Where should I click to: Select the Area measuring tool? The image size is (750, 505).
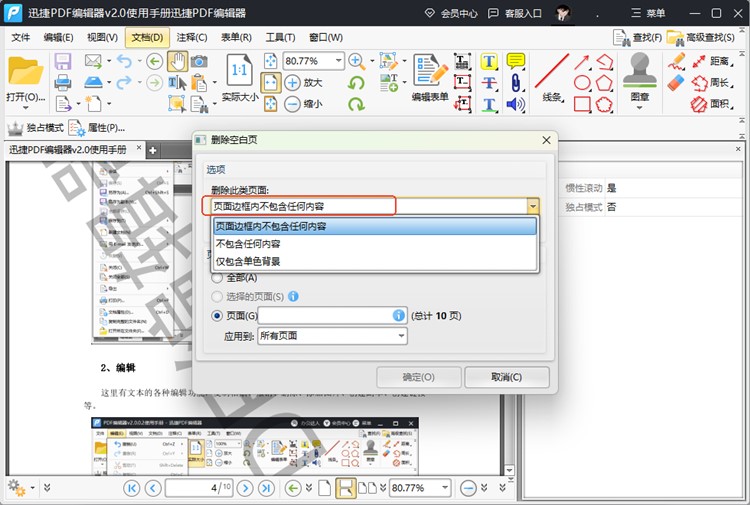pos(712,104)
